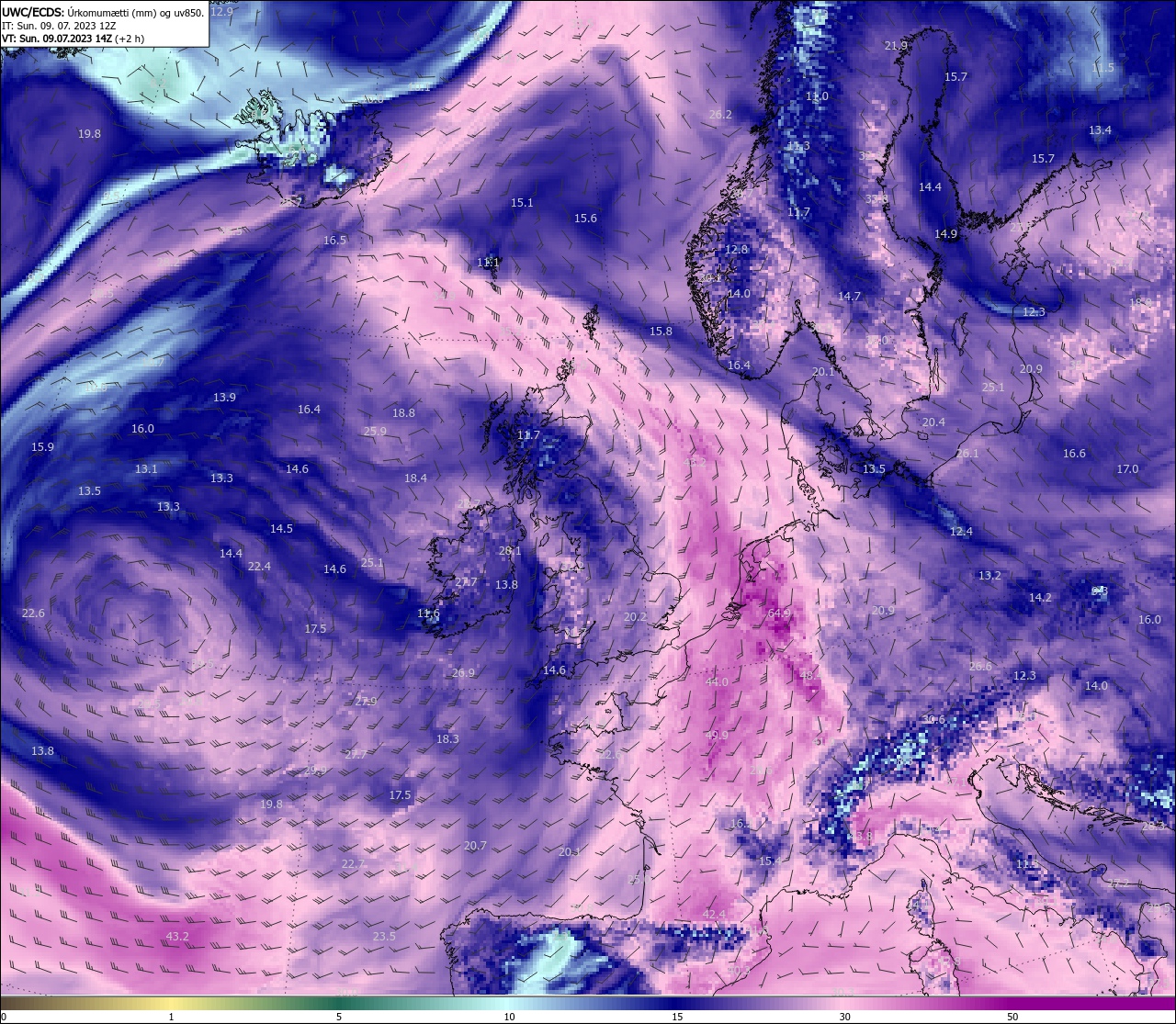Click the 16.6 value label
Screen dimensions: 1176x1024
click(1074, 454)
